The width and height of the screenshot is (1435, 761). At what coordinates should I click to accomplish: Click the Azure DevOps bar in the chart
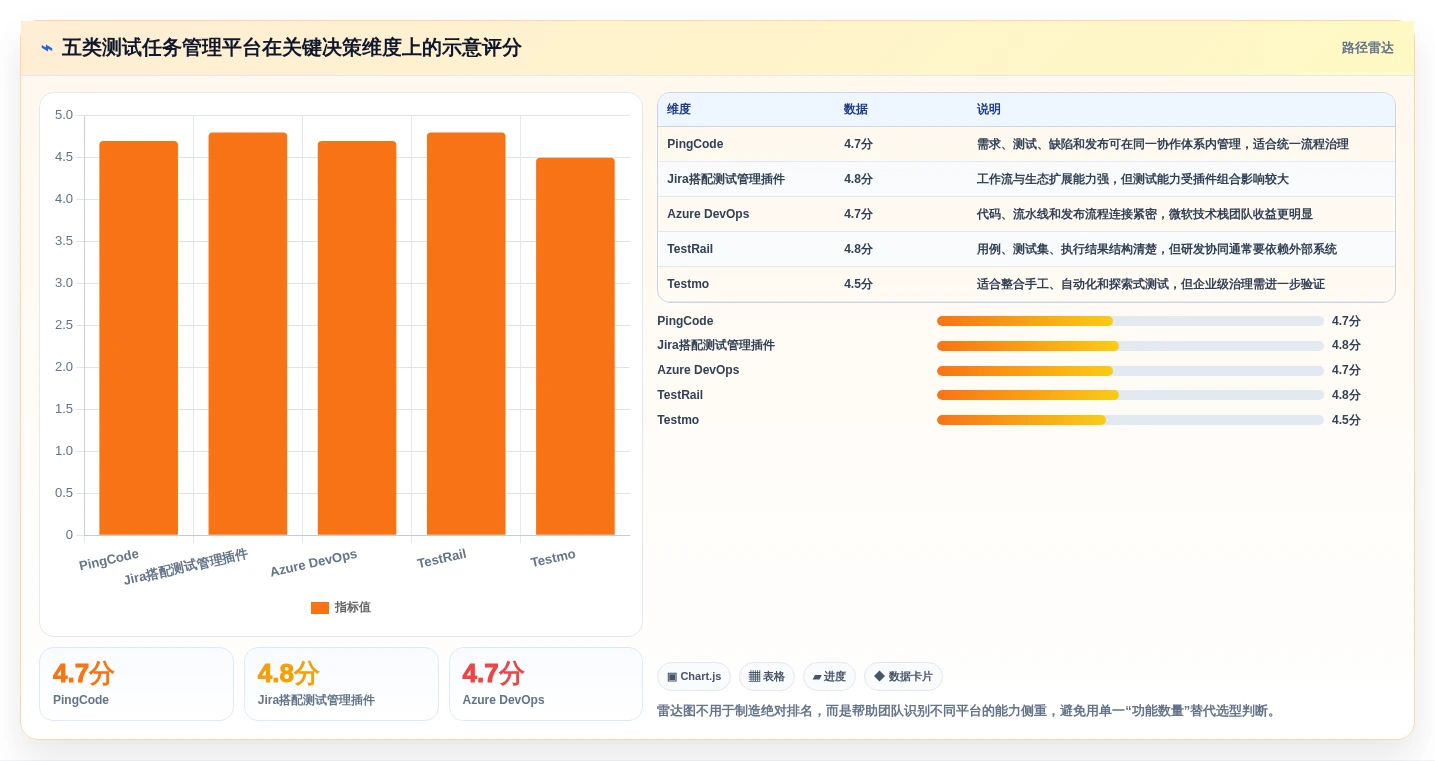(357, 338)
